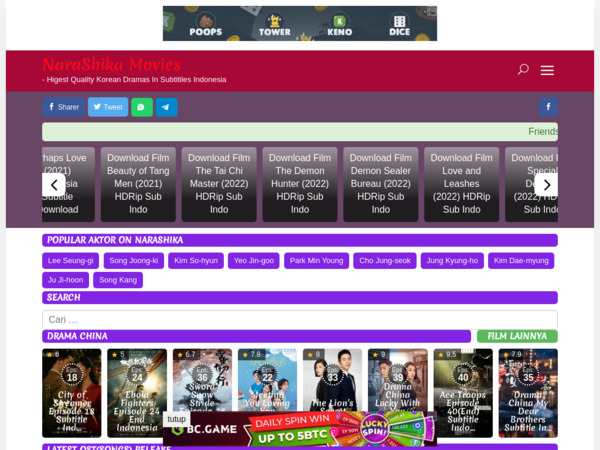Select actor tag Kim Dae-myung

(x=521, y=261)
